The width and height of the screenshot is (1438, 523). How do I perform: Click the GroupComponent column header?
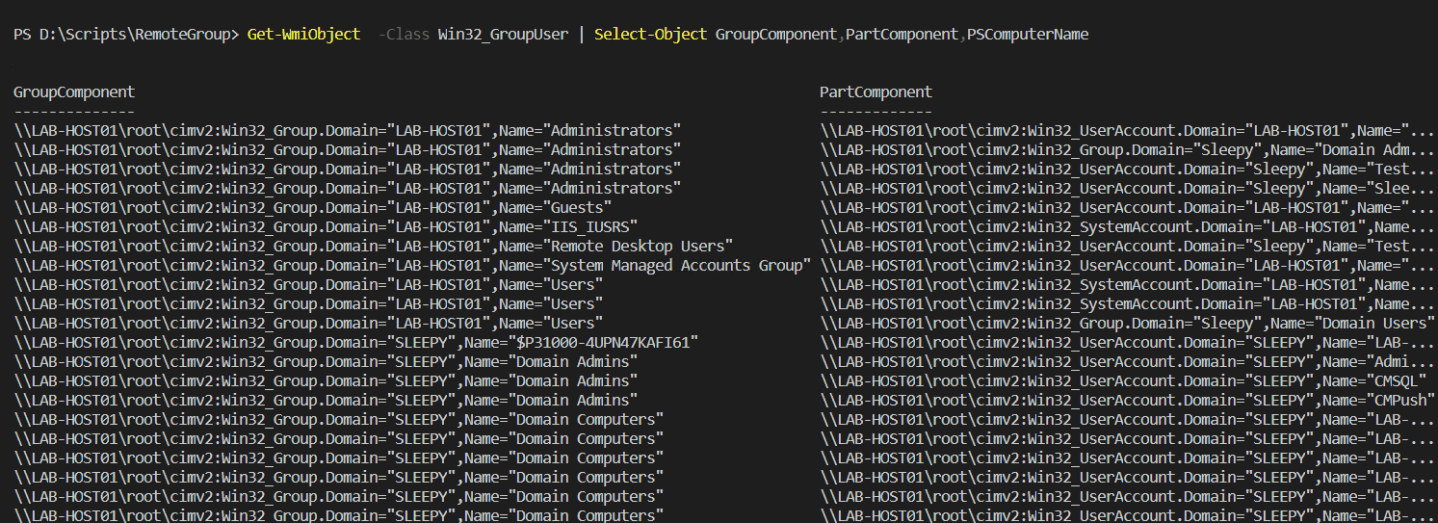(x=74, y=92)
